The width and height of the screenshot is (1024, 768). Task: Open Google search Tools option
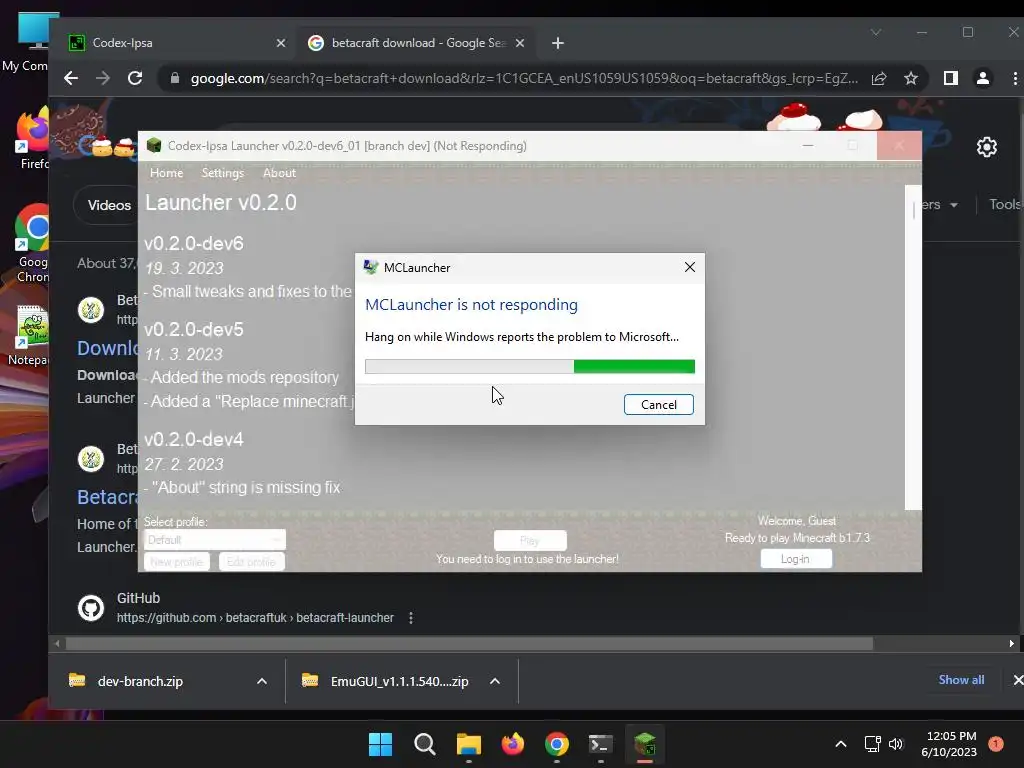tap(1004, 204)
